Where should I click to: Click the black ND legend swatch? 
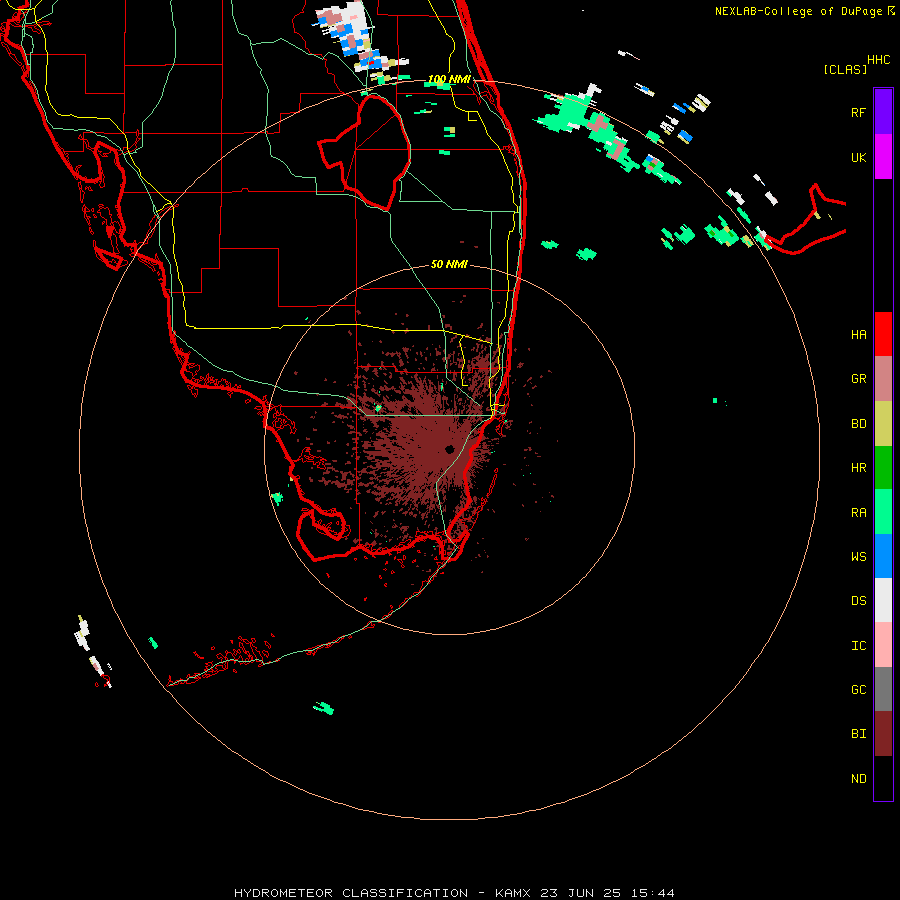[883, 778]
